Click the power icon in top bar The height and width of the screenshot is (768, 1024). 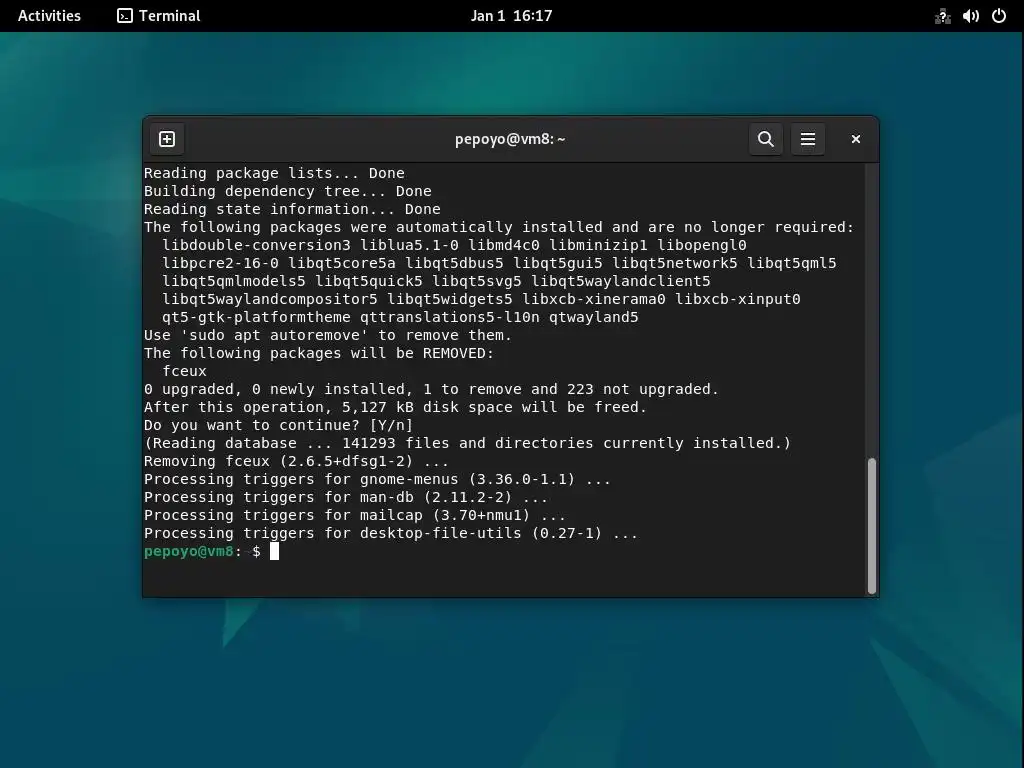pyautogui.click(x=999, y=16)
